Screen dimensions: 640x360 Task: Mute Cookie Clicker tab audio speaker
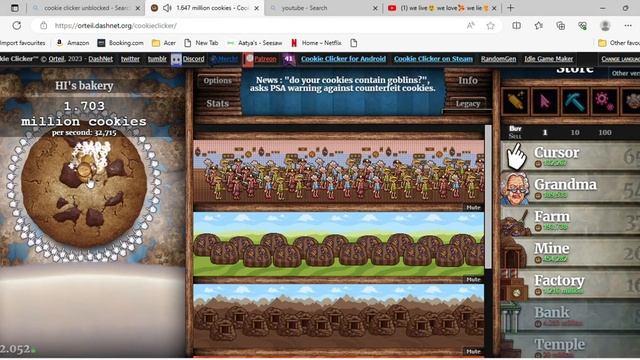click(x=167, y=8)
